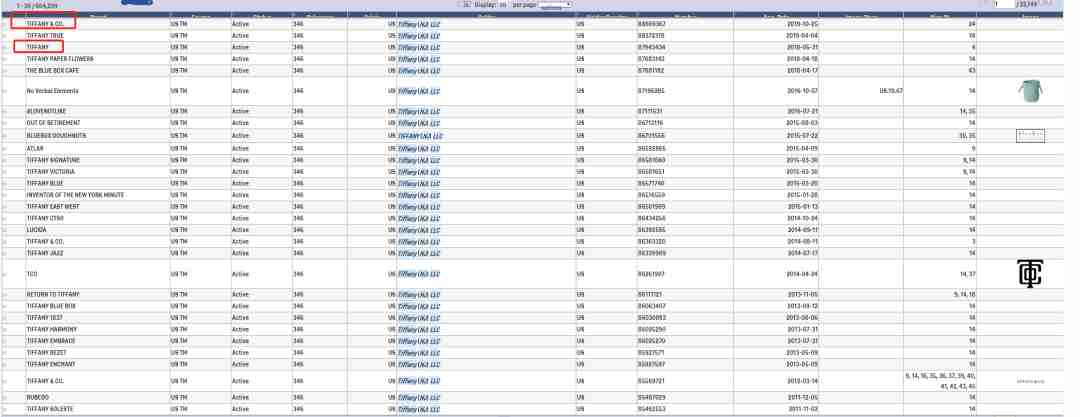Open the per page results dropdown
This screenshot has width=1080, height=417.
point(555,4)
